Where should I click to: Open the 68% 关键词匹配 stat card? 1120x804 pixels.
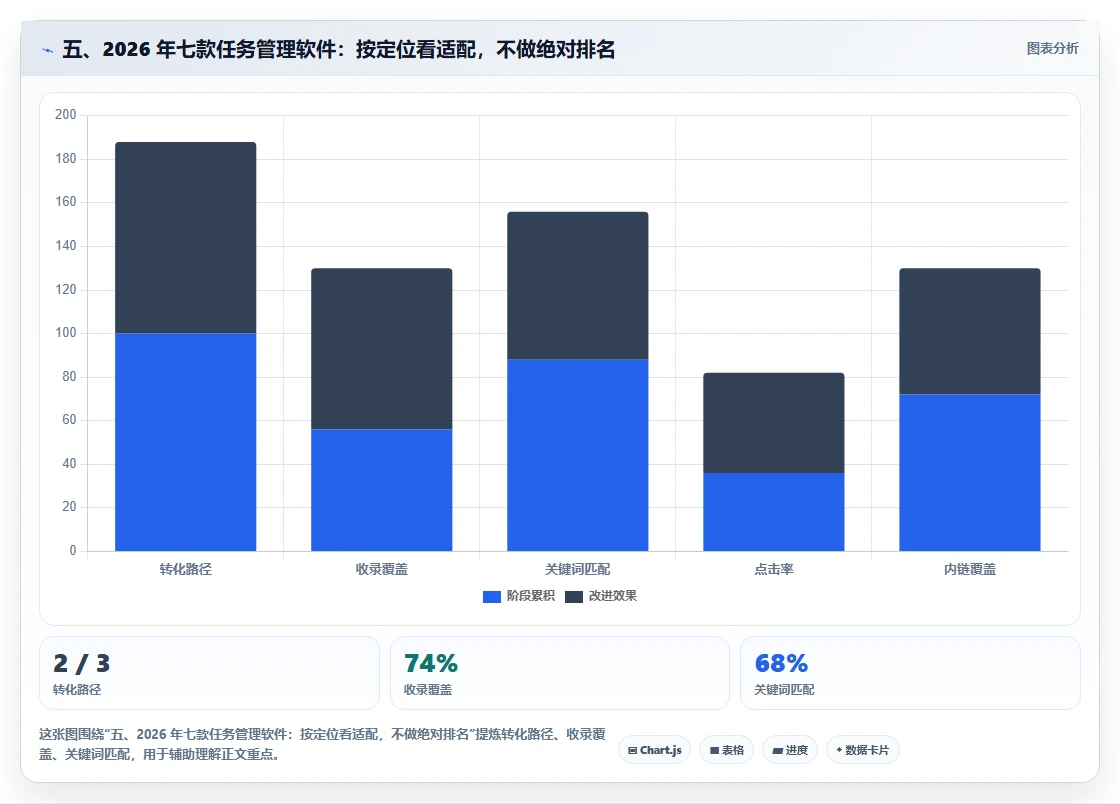(x=911, y=673)
